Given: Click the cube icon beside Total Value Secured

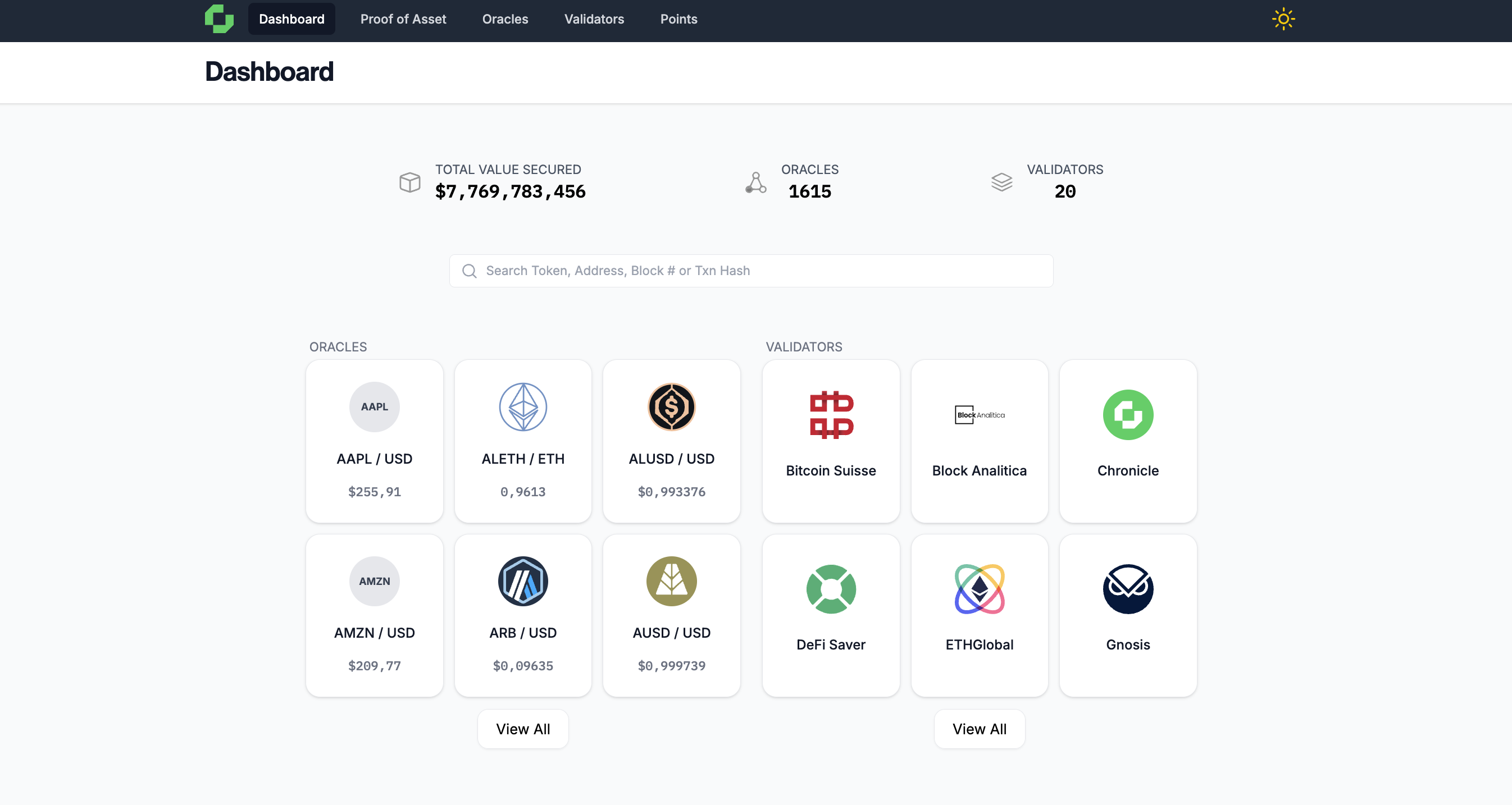Looking at the screenshot, I should point(409,182).
